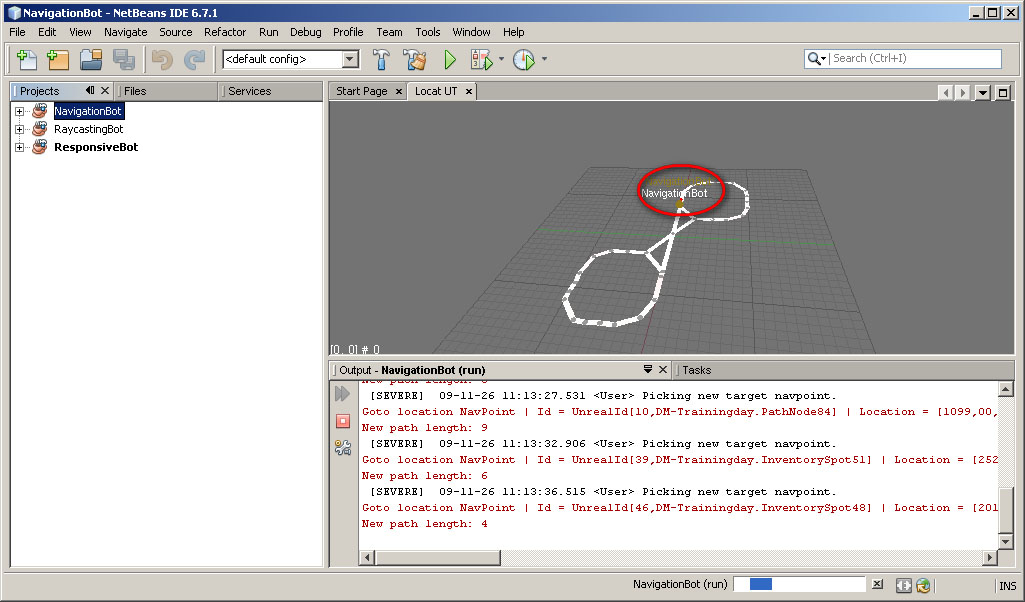Open the Profile Main Project dropdown arrow
Viewport: 1025px width, 602px height.
click(544, 59)
